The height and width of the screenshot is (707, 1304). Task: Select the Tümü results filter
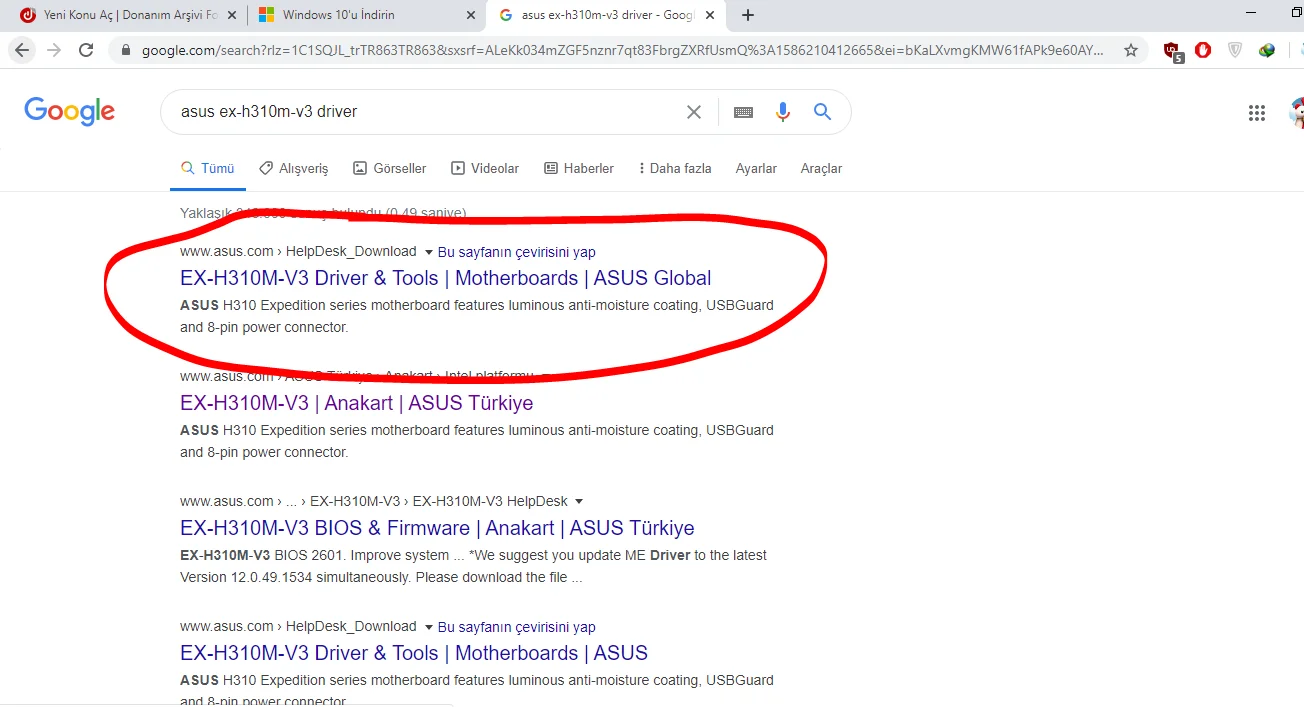click(207, 168)
